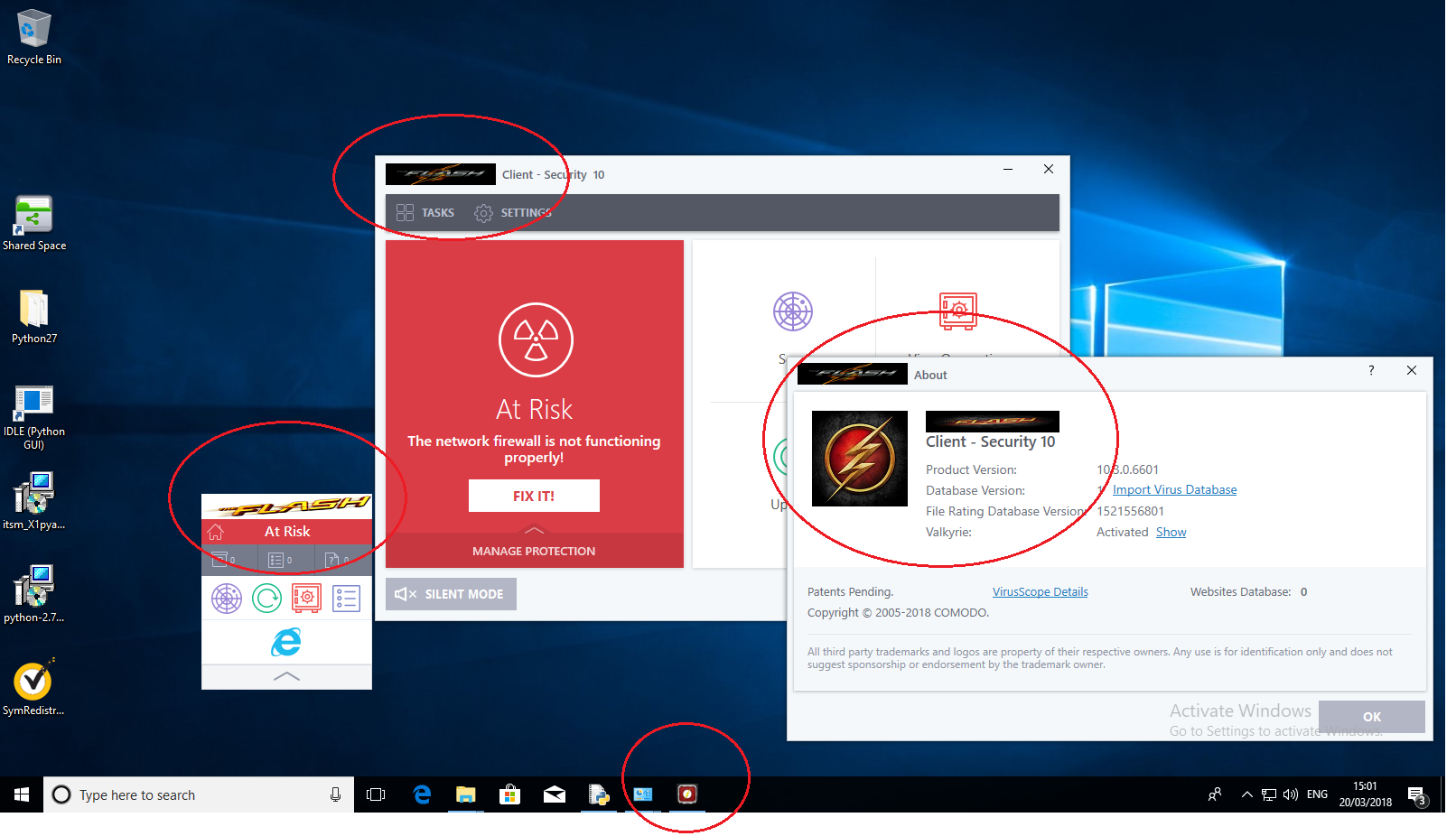Open the Action Center notifications icon
The height and width of the screenshot is (836, 1456).
click(1417, 795)
